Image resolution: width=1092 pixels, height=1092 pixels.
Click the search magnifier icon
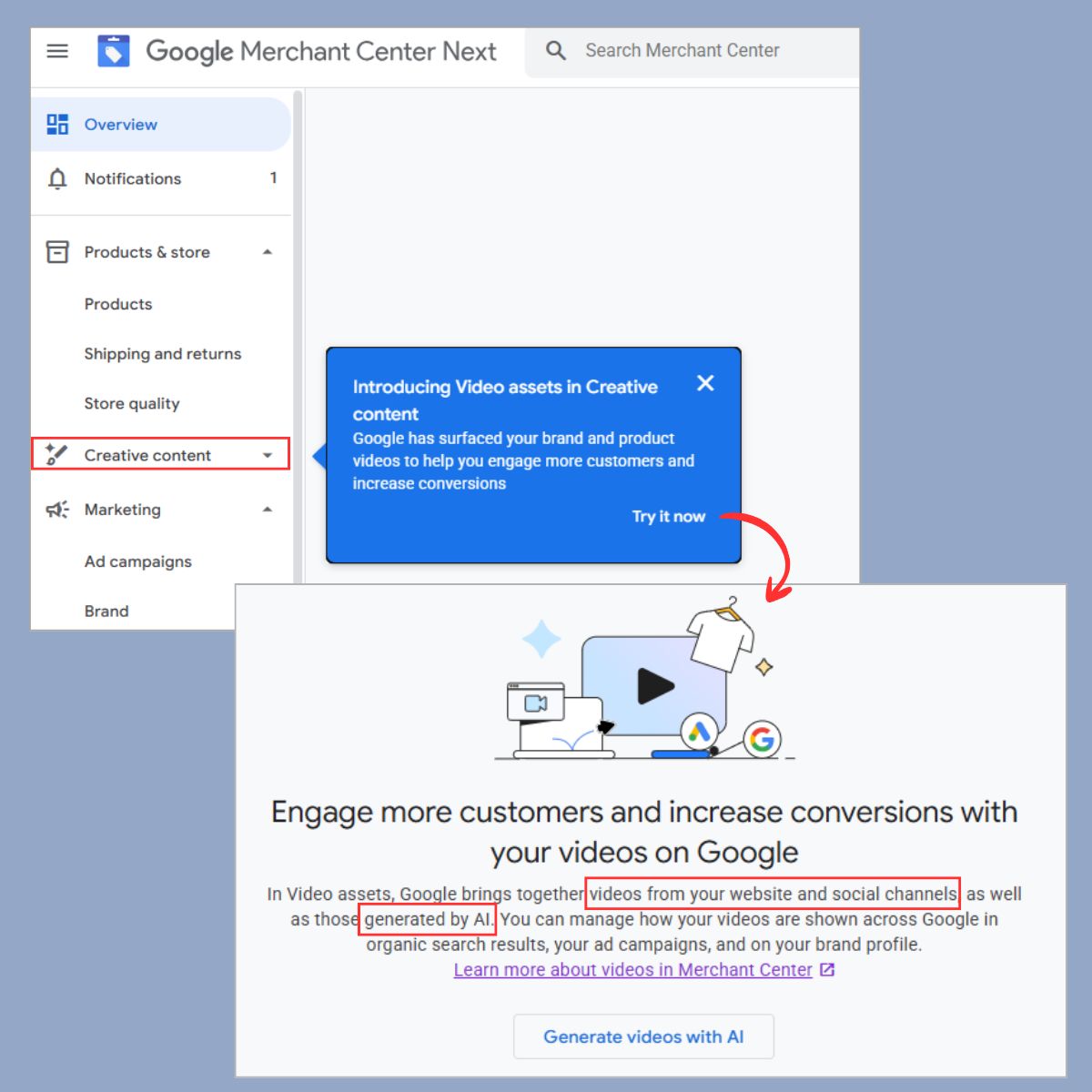point(556,51)
